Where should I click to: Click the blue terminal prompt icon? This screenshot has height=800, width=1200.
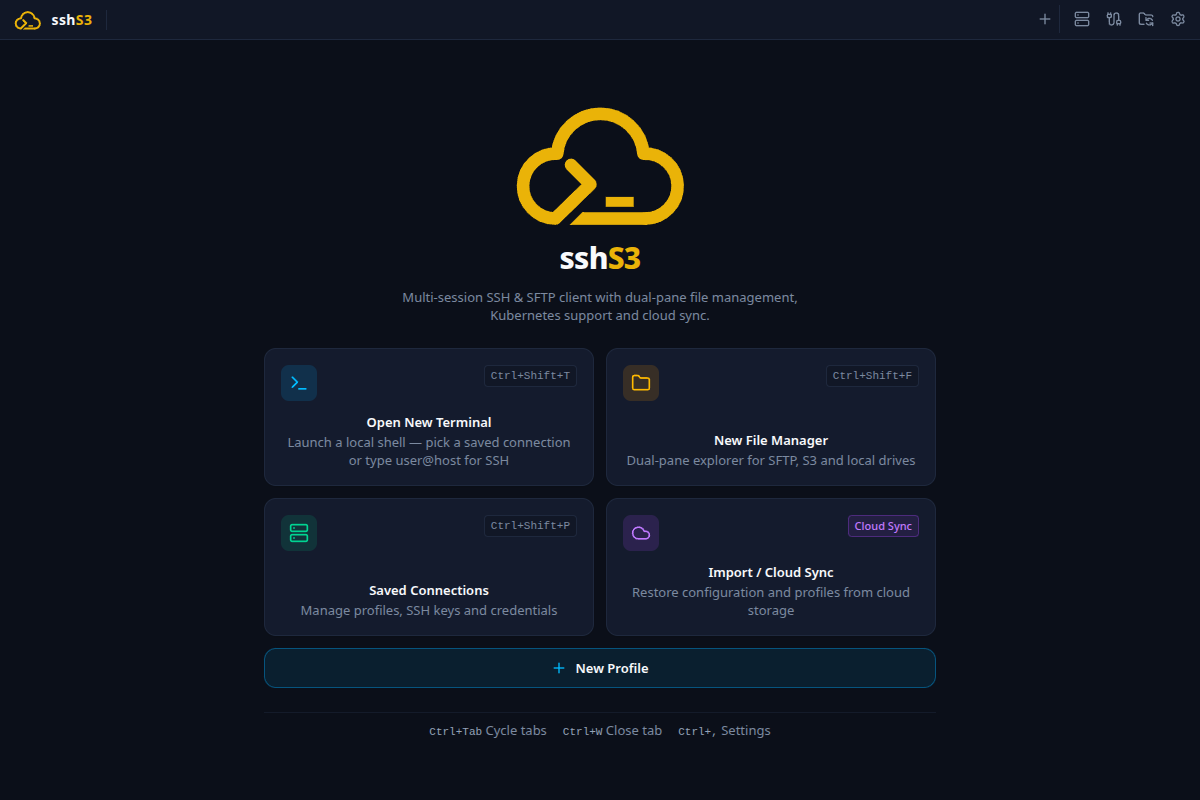tap(299, 383)
